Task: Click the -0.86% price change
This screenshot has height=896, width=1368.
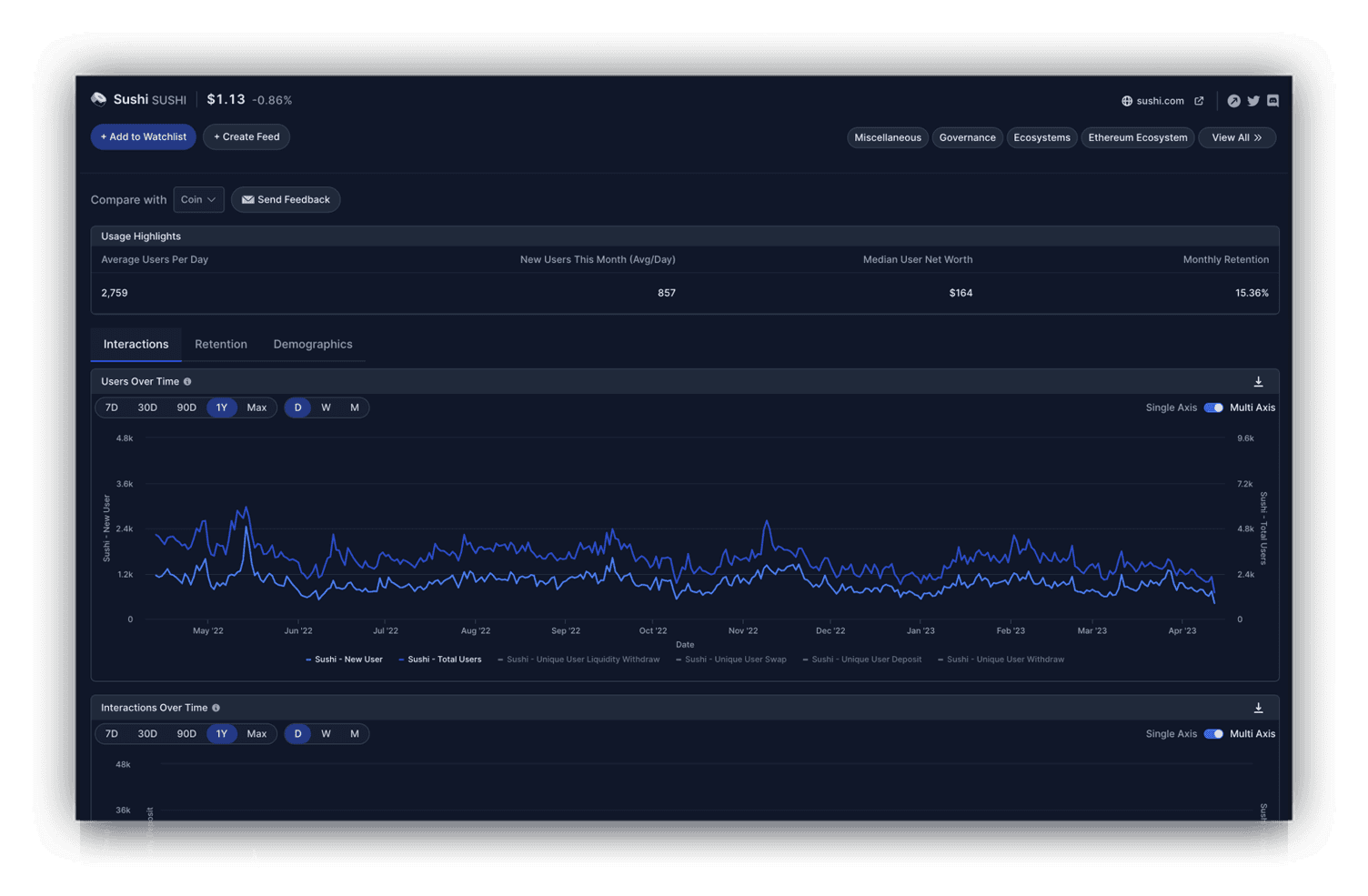Action: click(272, 100)
